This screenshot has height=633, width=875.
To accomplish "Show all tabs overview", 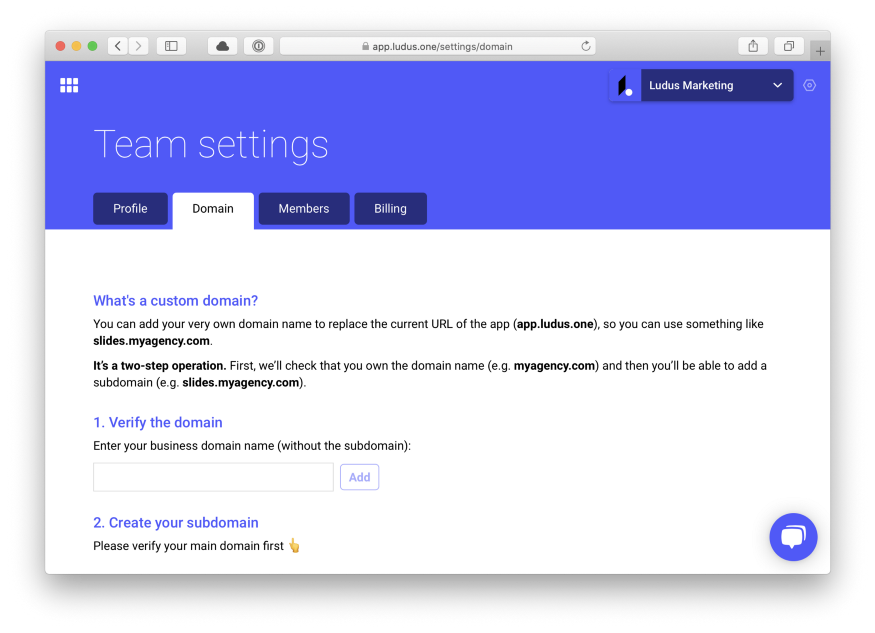I will click(x=789, y=46).
